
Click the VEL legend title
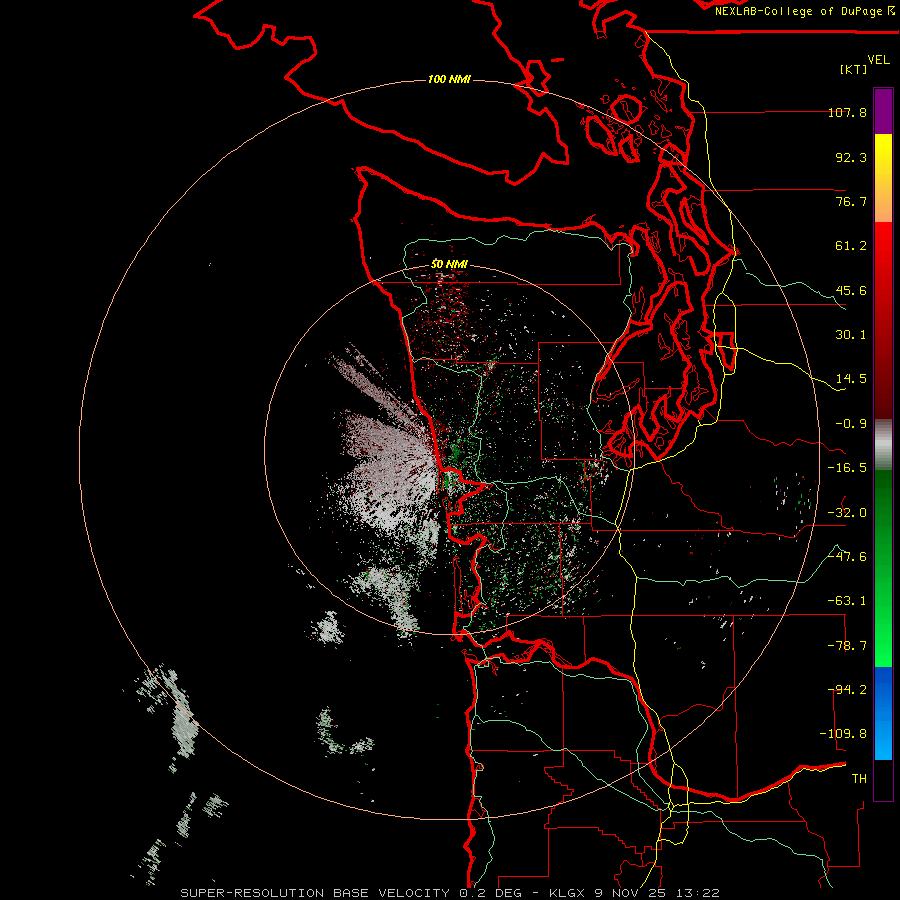click(x=879, y=60)
